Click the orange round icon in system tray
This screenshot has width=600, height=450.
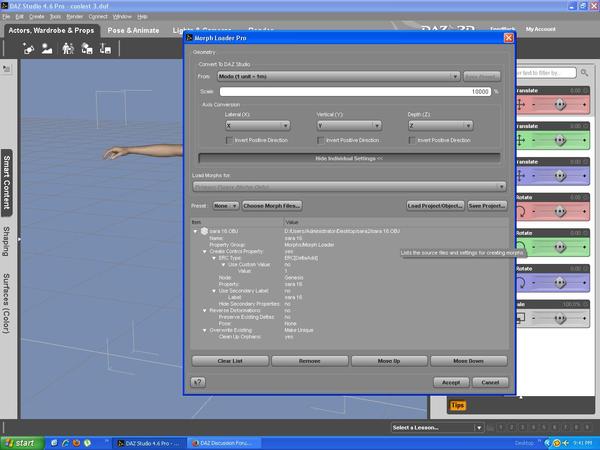[557, 443]
